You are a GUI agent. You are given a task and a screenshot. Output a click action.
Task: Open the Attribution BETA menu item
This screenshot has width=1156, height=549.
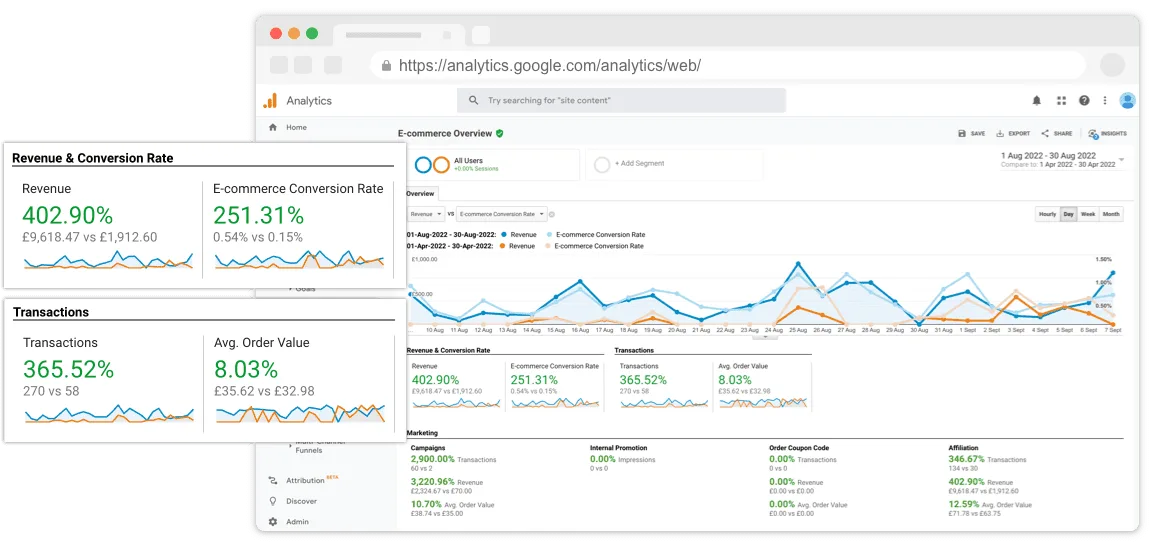pyautogui.click(x=312, y=480)
